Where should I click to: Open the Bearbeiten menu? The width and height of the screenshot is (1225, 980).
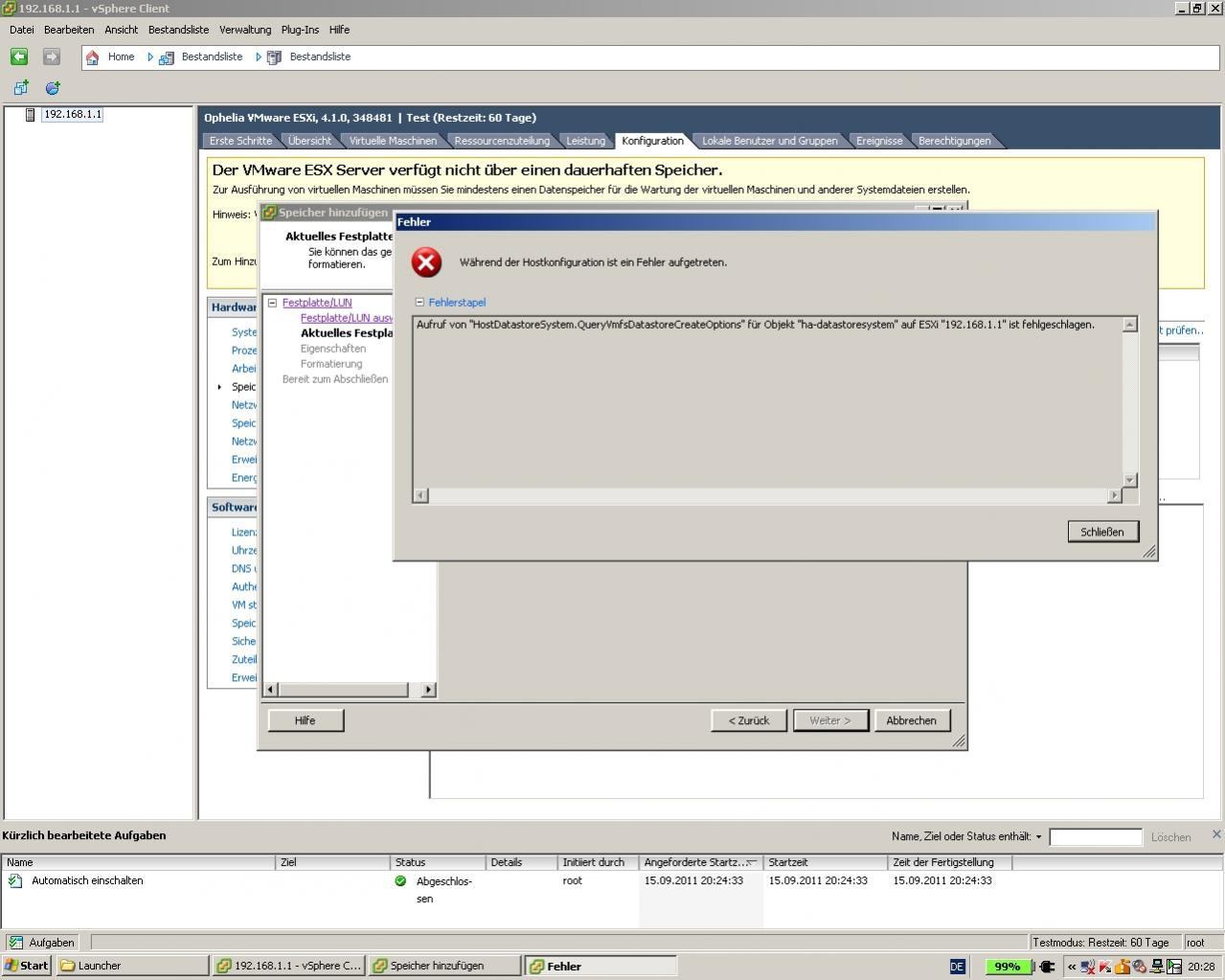click(x=69, y=30)
